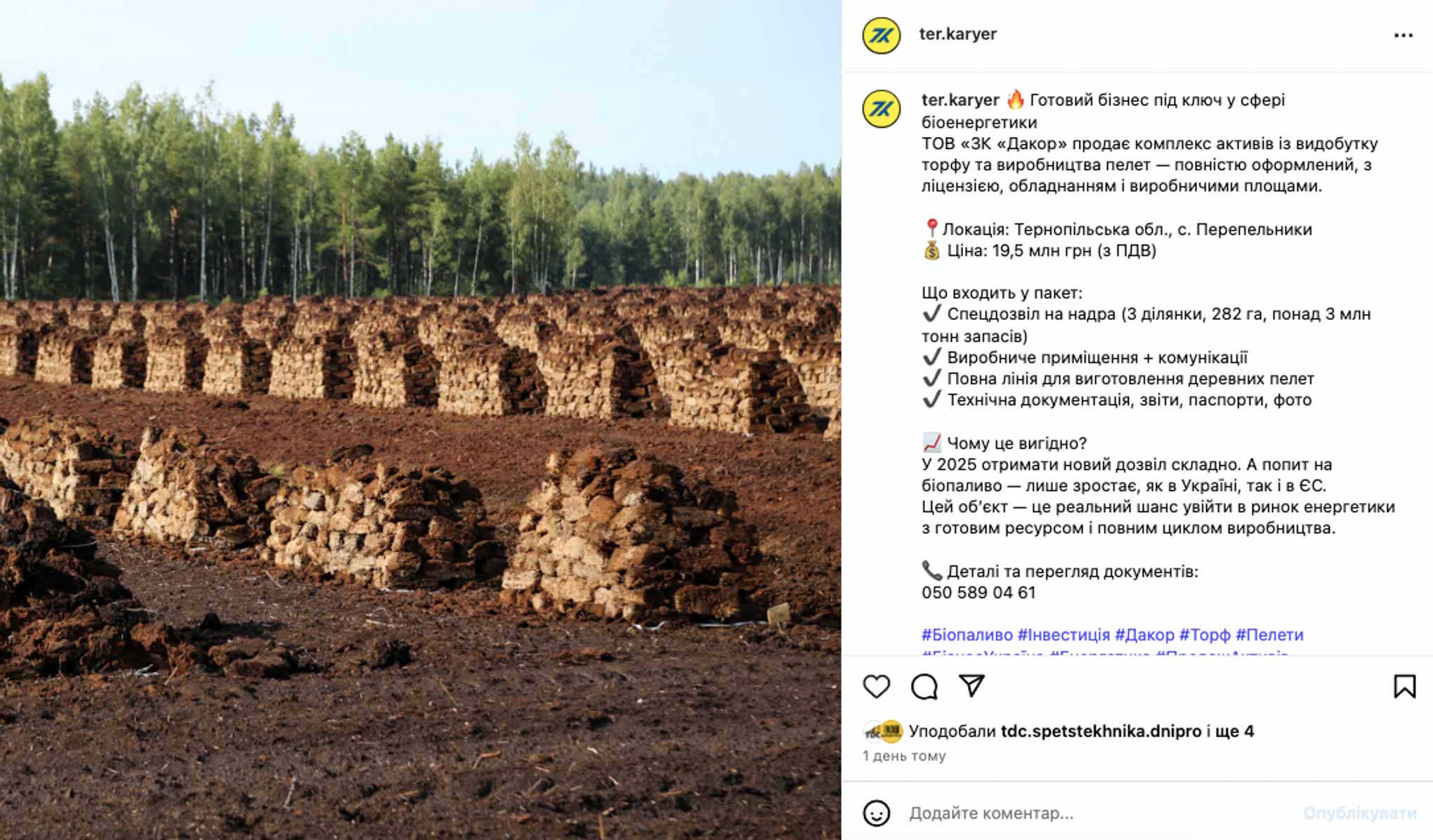Screen dimensions: 1433x840
Task: Open the three-dot more options menu
Action: pyautogui.click(x=1403, y=35)
